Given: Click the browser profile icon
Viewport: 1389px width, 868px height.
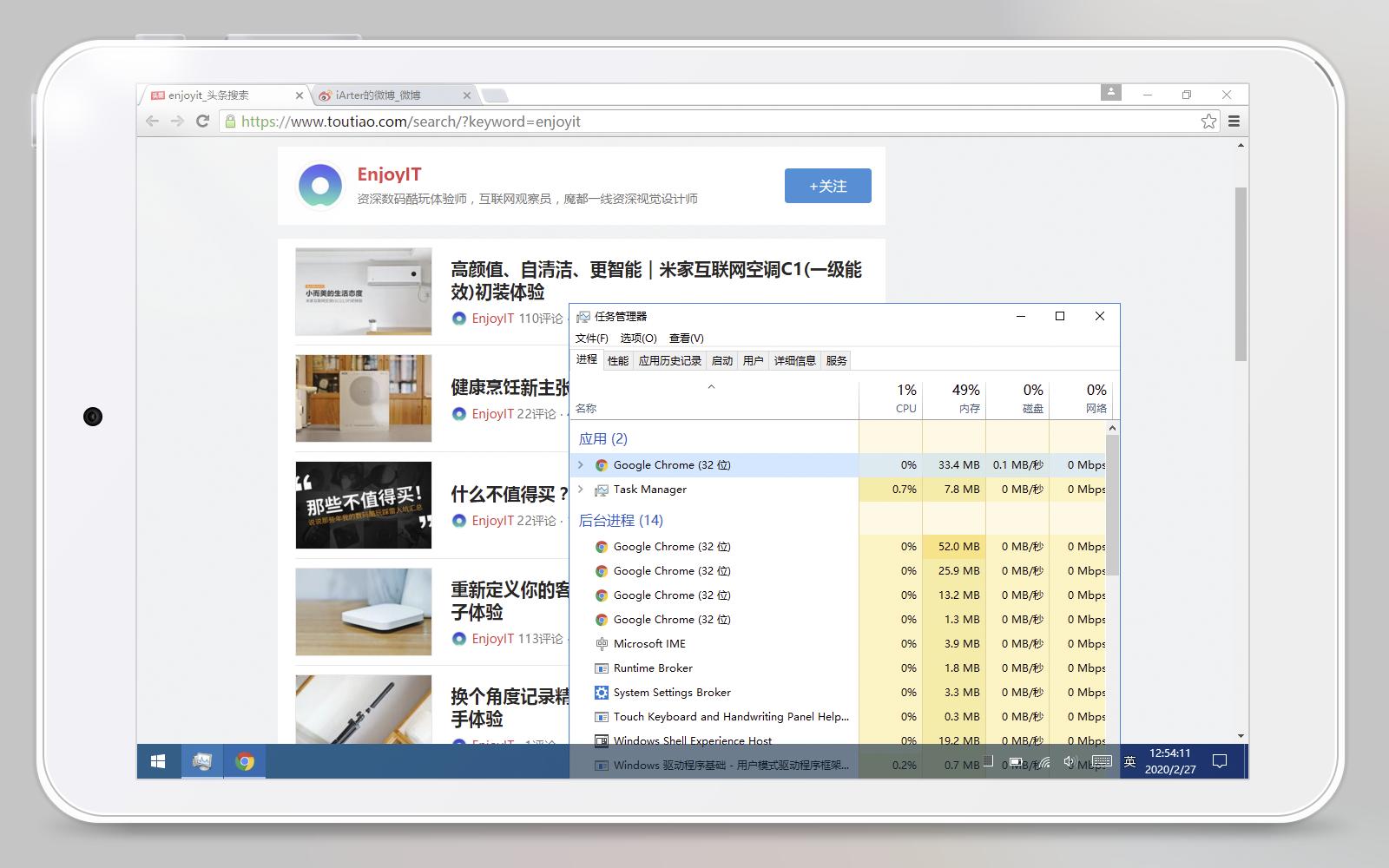Looking at the screenshot, I should click(1112, 93).
